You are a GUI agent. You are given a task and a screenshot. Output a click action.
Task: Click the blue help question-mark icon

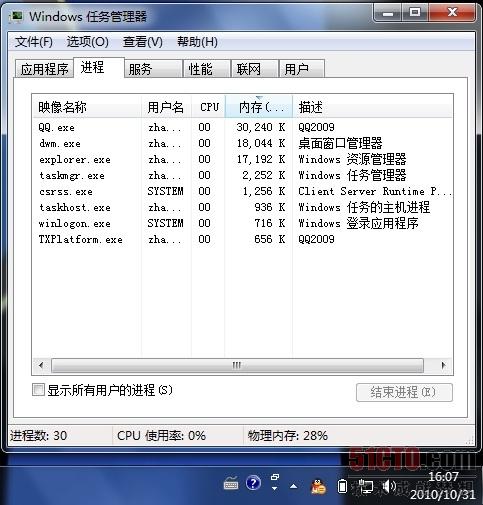pyautogui.click(x=253, y=483)
